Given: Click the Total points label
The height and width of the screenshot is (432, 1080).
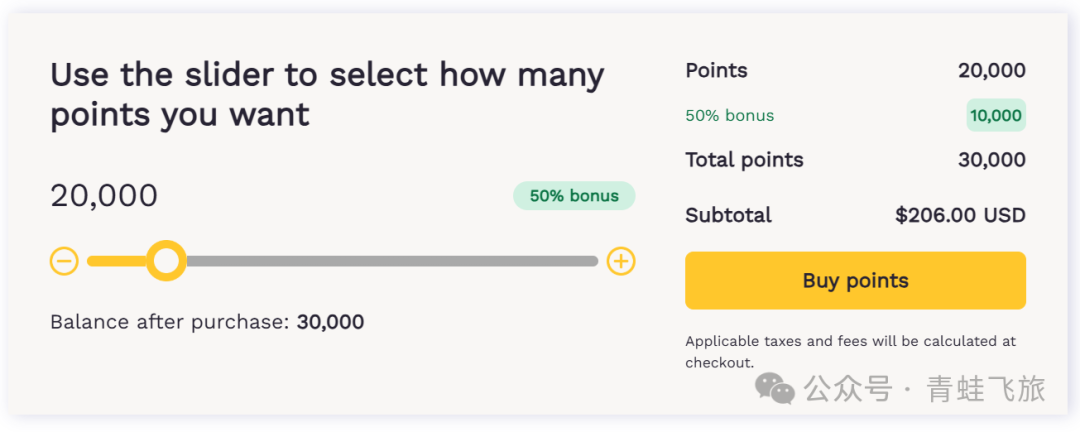Looking at the screenshot, I should [744, 160].
